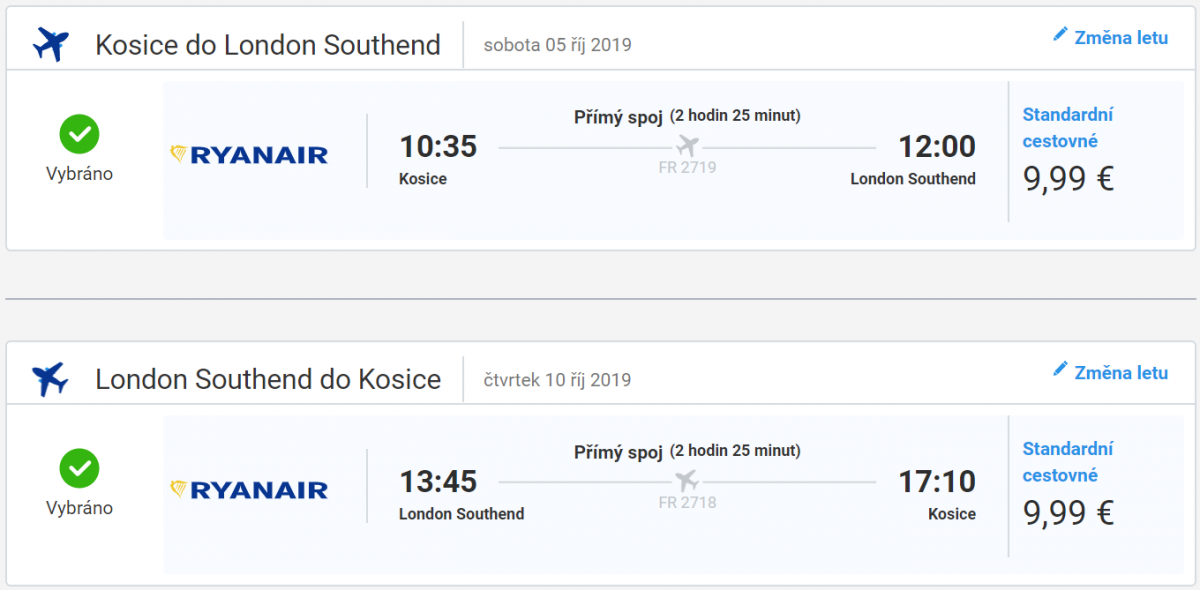Click the sobota 05 říj 2019 date

click(557, 45)
